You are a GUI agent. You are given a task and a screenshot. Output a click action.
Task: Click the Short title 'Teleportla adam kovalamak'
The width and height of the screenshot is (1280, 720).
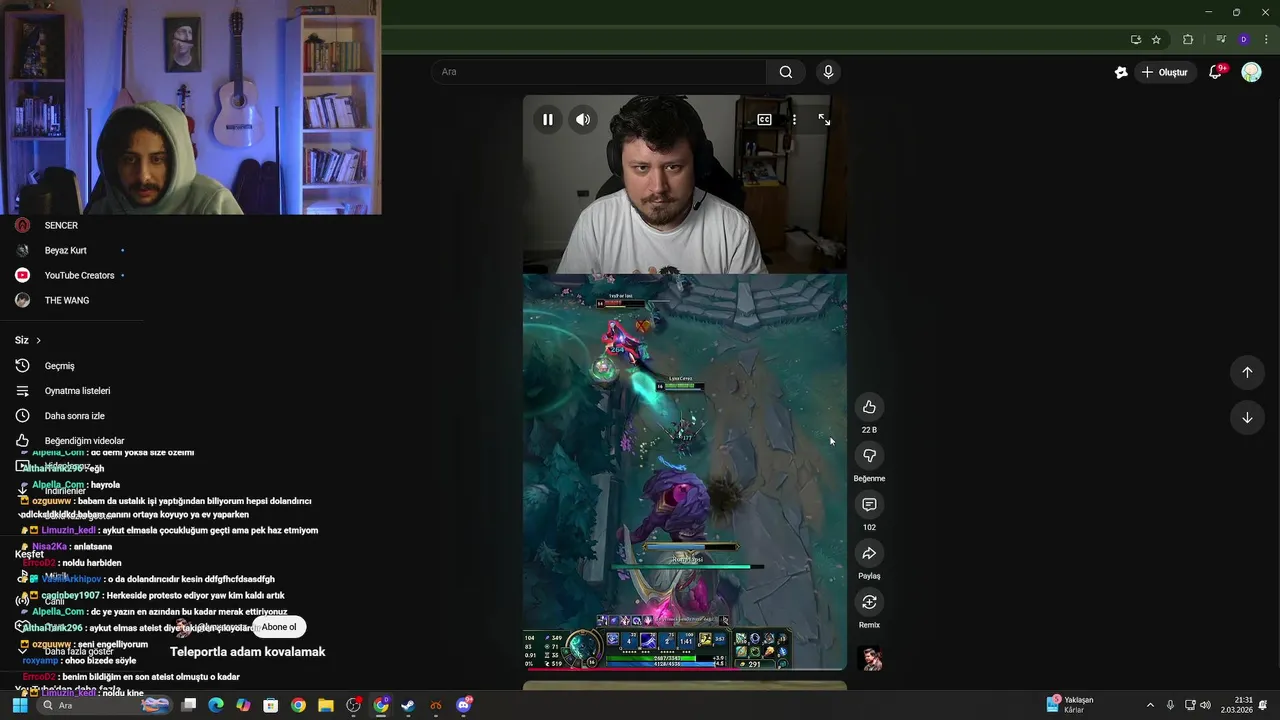click(x=248, y=652)
